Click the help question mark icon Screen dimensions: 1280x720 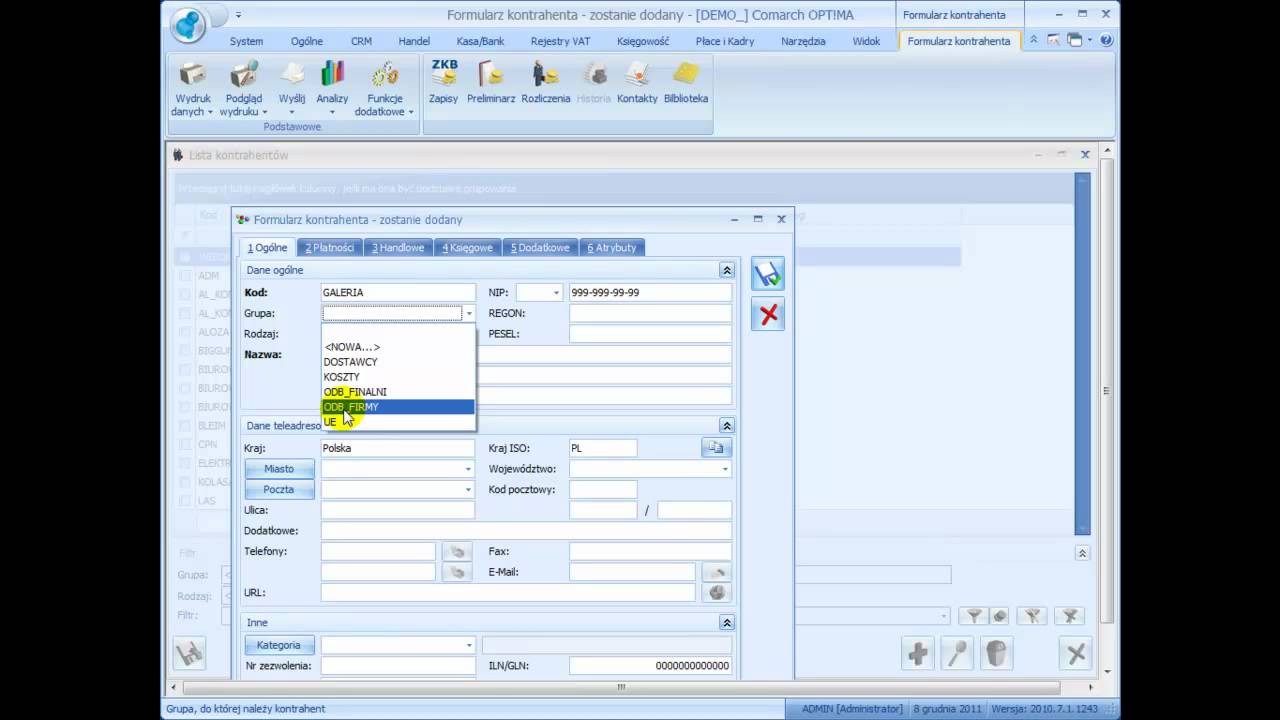tap(1106, 40)
